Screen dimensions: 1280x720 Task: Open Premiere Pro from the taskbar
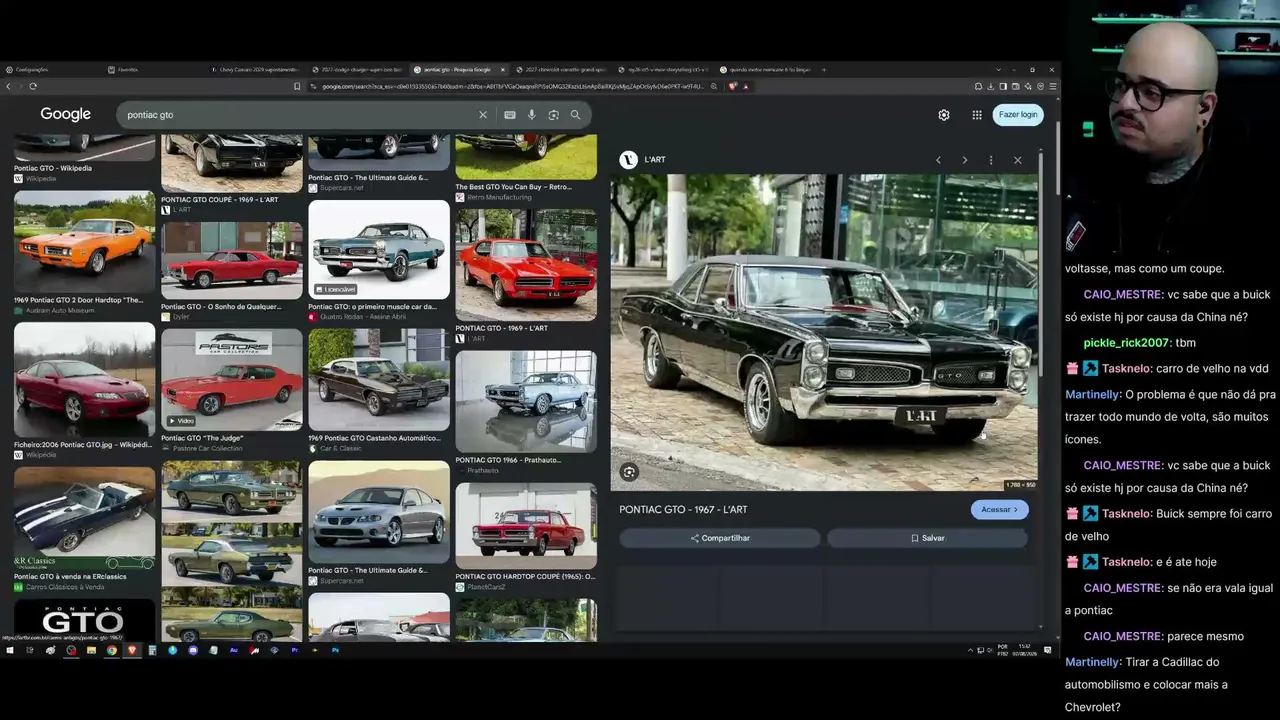(x=294, y=650)
